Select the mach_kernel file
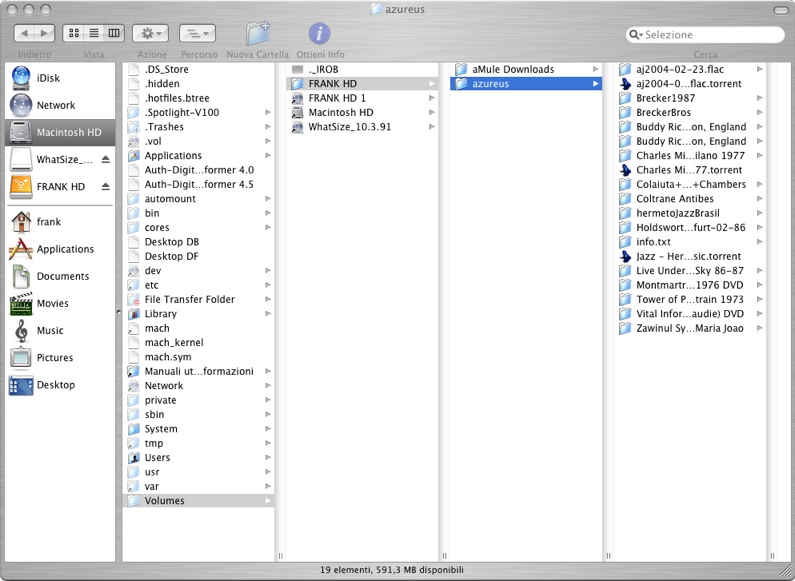Viewport: 795px width, 581px height. pos(198,343)
